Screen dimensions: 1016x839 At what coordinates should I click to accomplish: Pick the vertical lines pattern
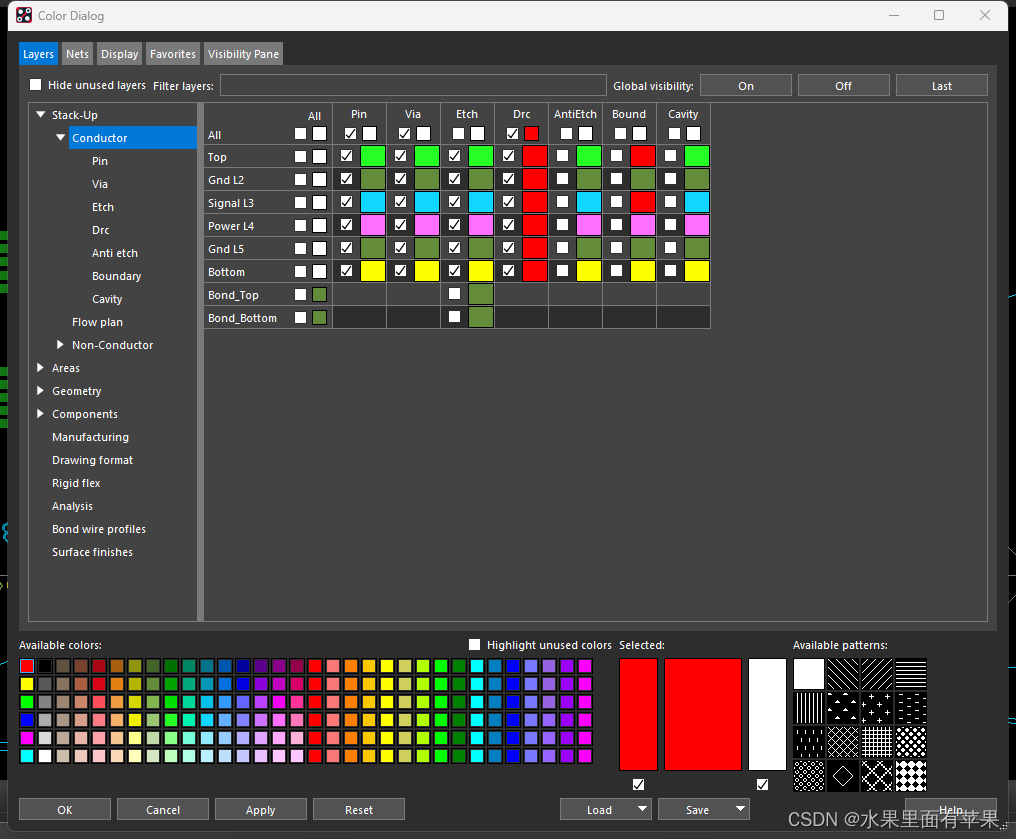809,708
